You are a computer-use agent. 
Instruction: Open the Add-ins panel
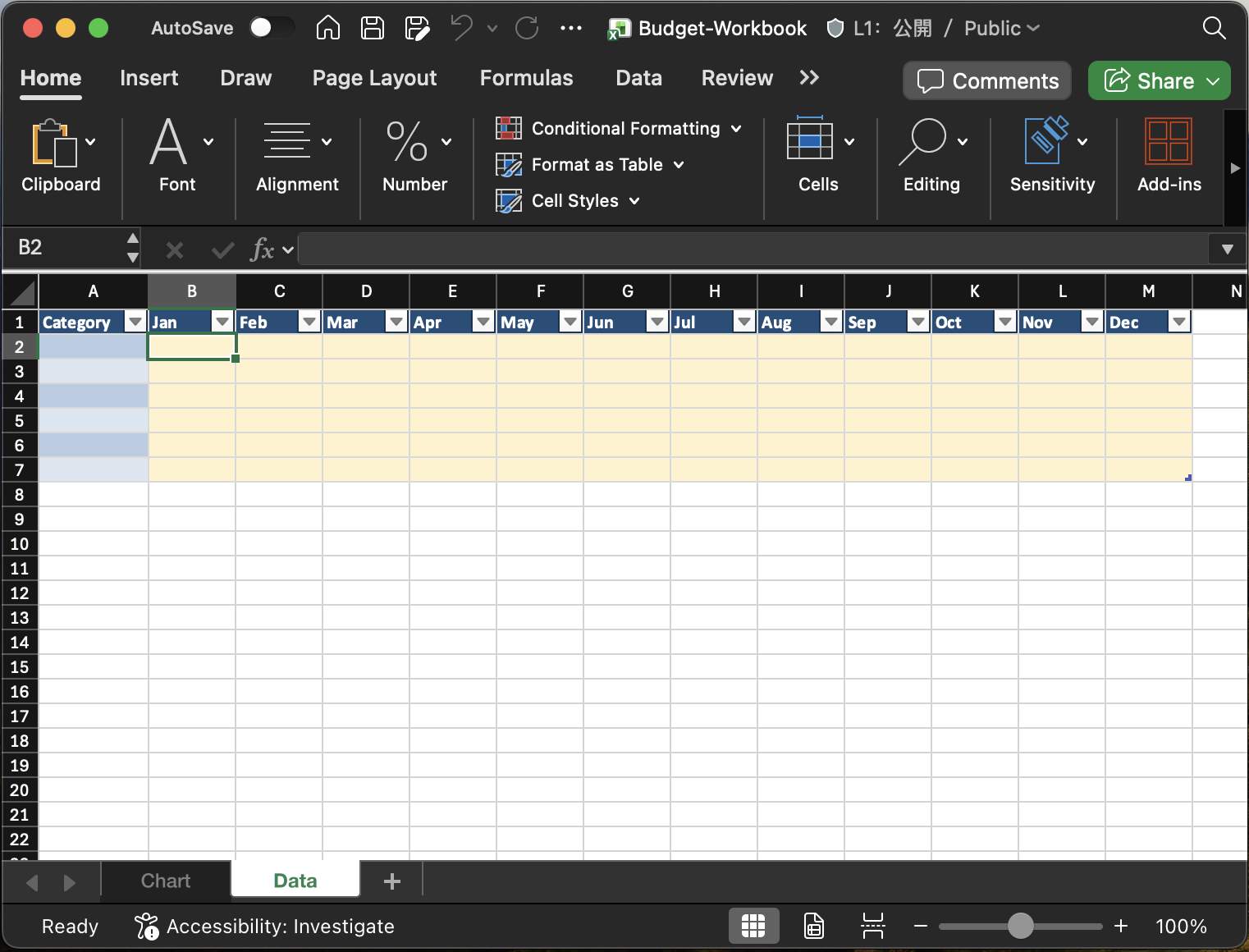click(x=1169, y=156)
